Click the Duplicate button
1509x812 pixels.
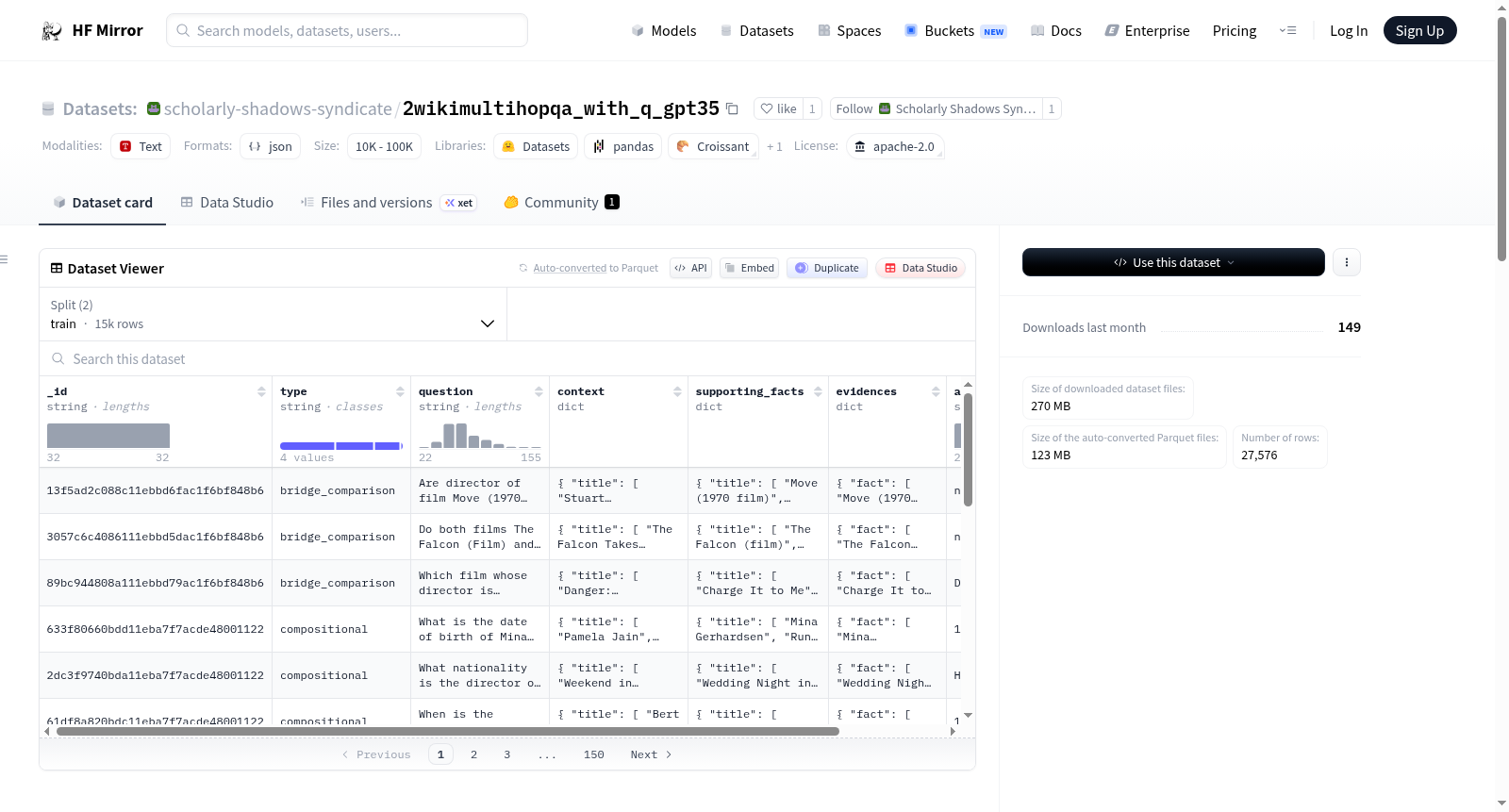pos(827,268)
